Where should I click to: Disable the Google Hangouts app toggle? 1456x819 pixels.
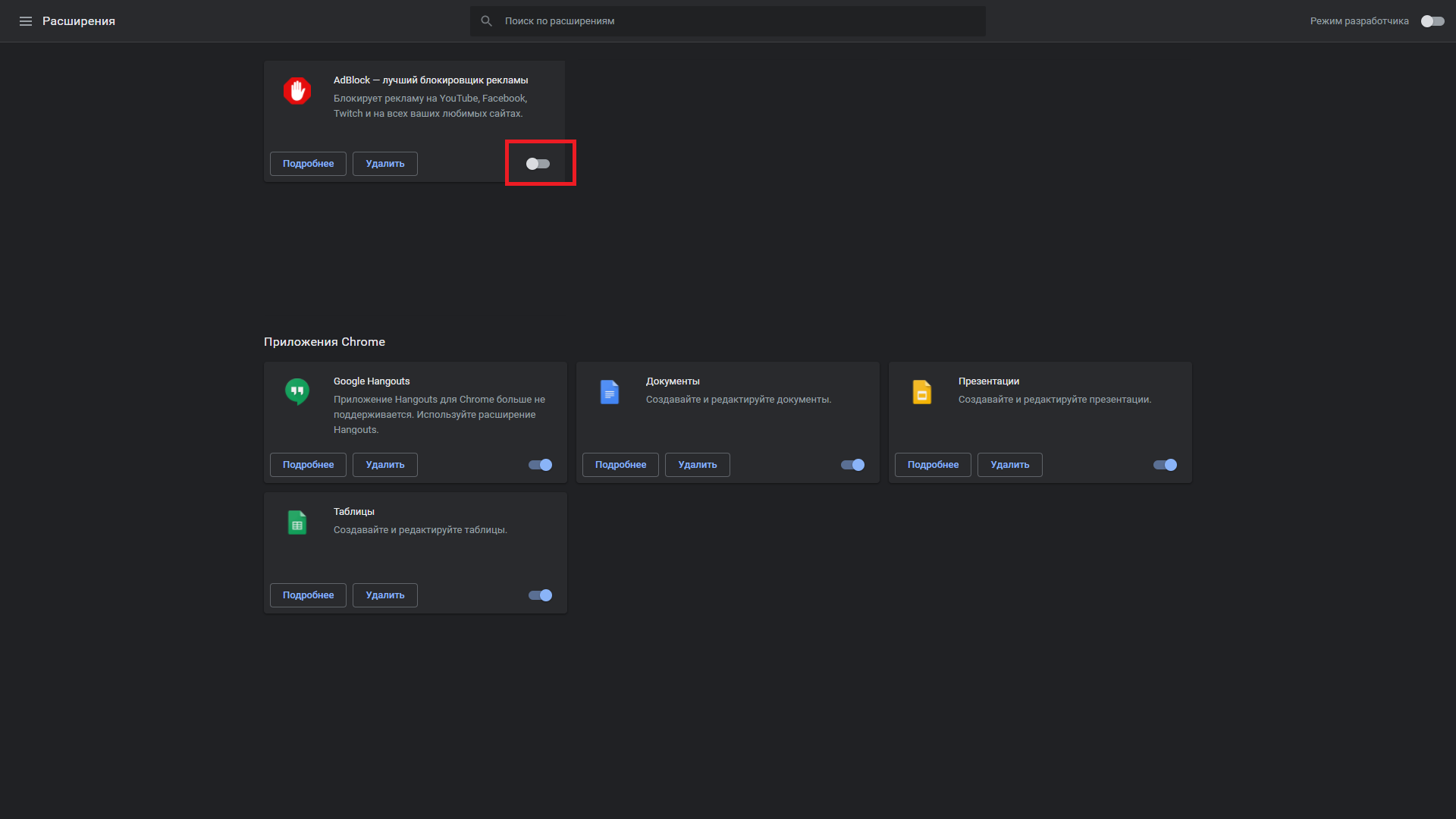pyautogui.click(x=539, y=465)
